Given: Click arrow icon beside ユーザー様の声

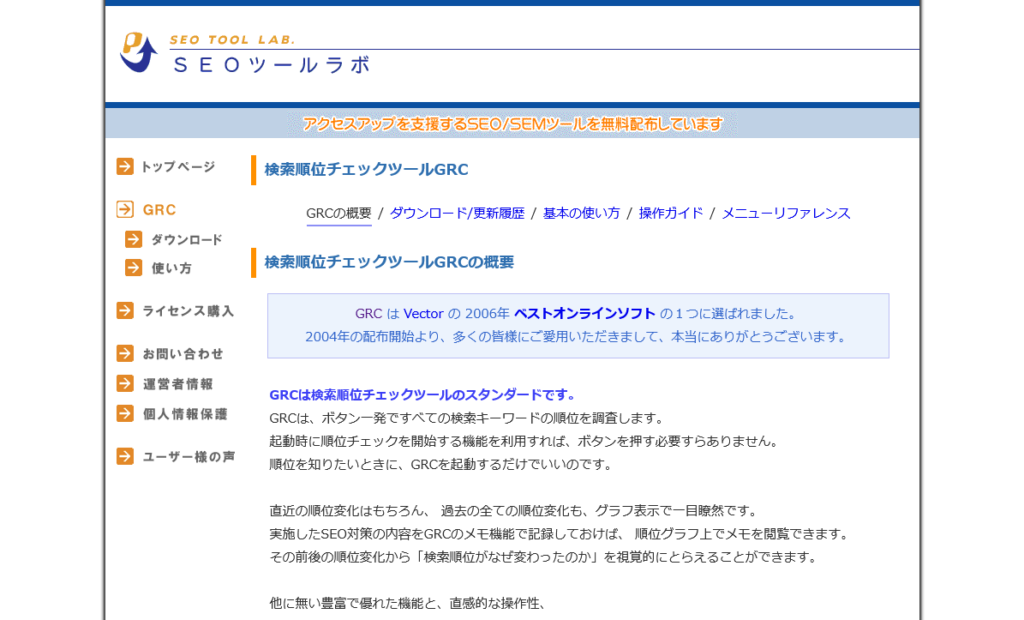Looking at the screenshot, I should (125, 456).
